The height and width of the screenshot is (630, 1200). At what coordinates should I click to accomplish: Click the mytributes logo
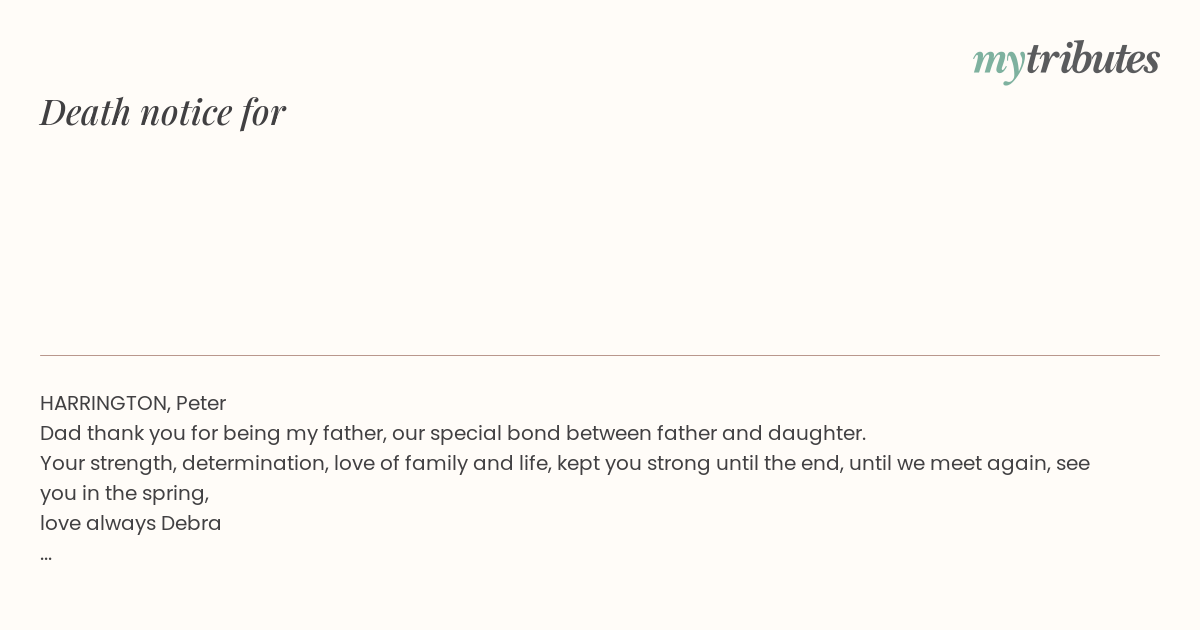tap(1066, 60)
